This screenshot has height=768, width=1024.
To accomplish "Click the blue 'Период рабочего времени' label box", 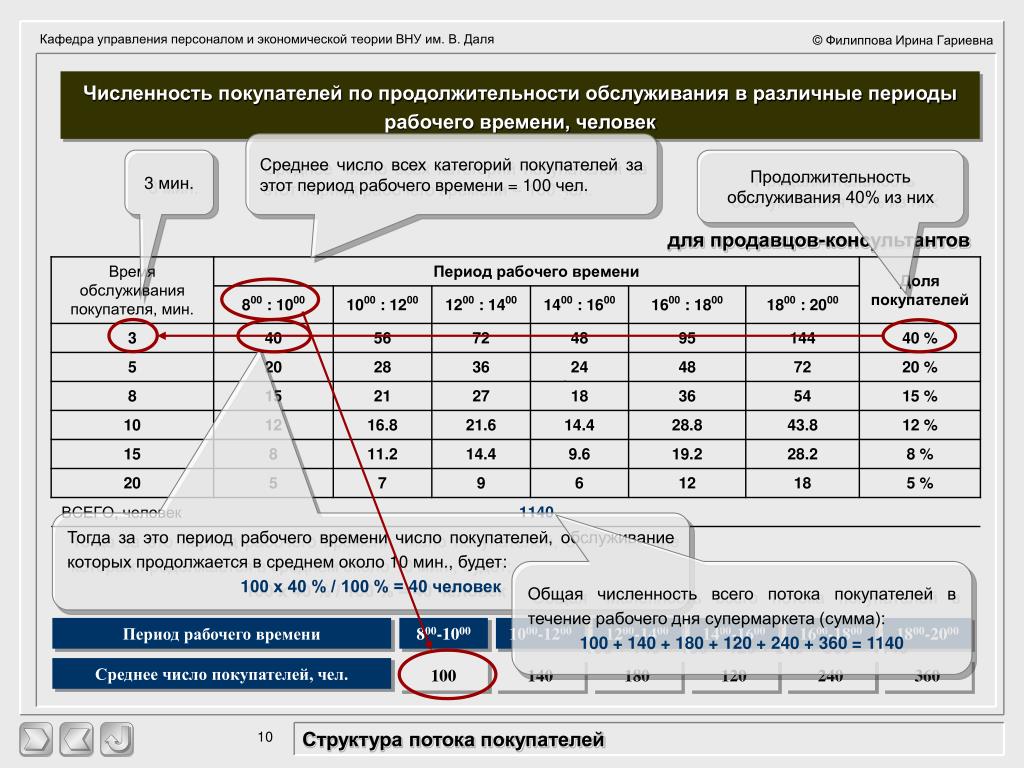I will (221, 634).
